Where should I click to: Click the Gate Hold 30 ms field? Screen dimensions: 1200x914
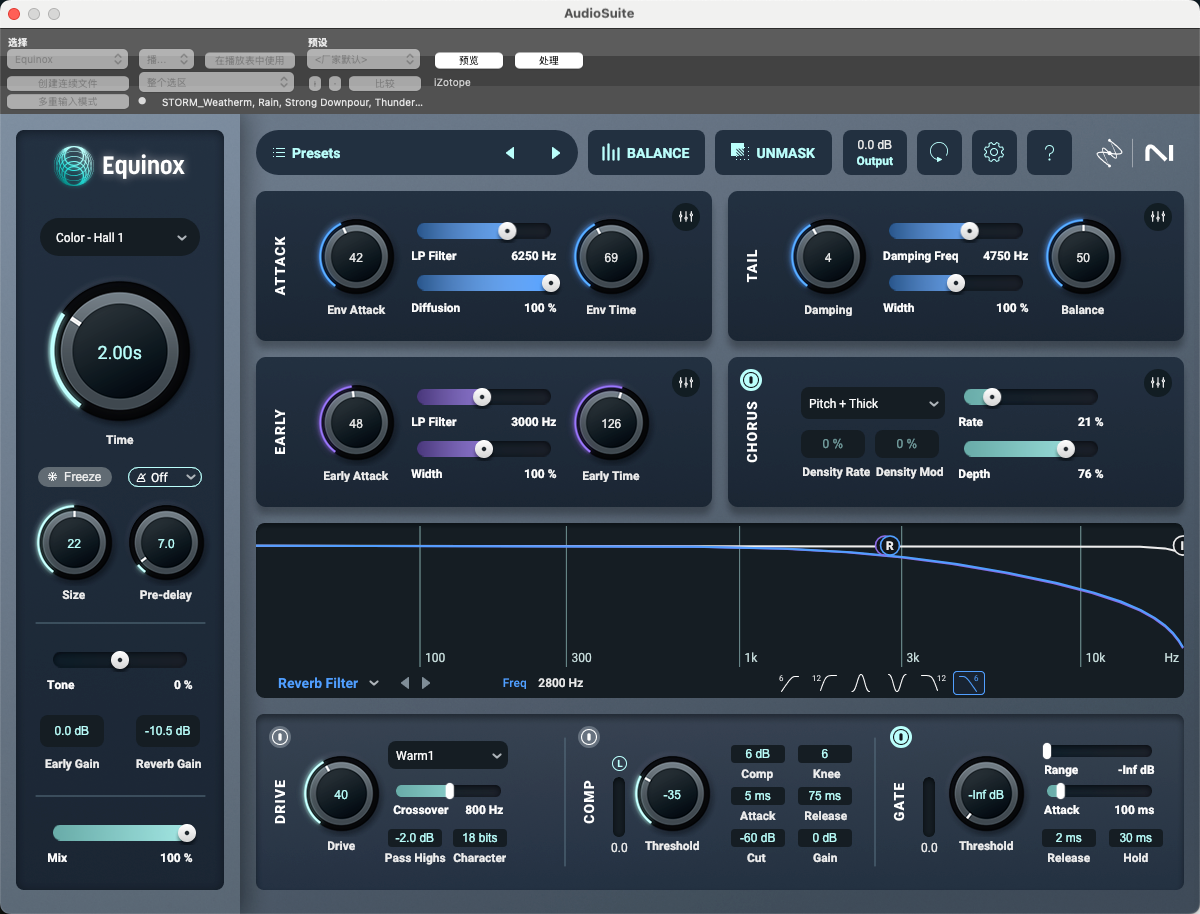tap(1135, 838)
